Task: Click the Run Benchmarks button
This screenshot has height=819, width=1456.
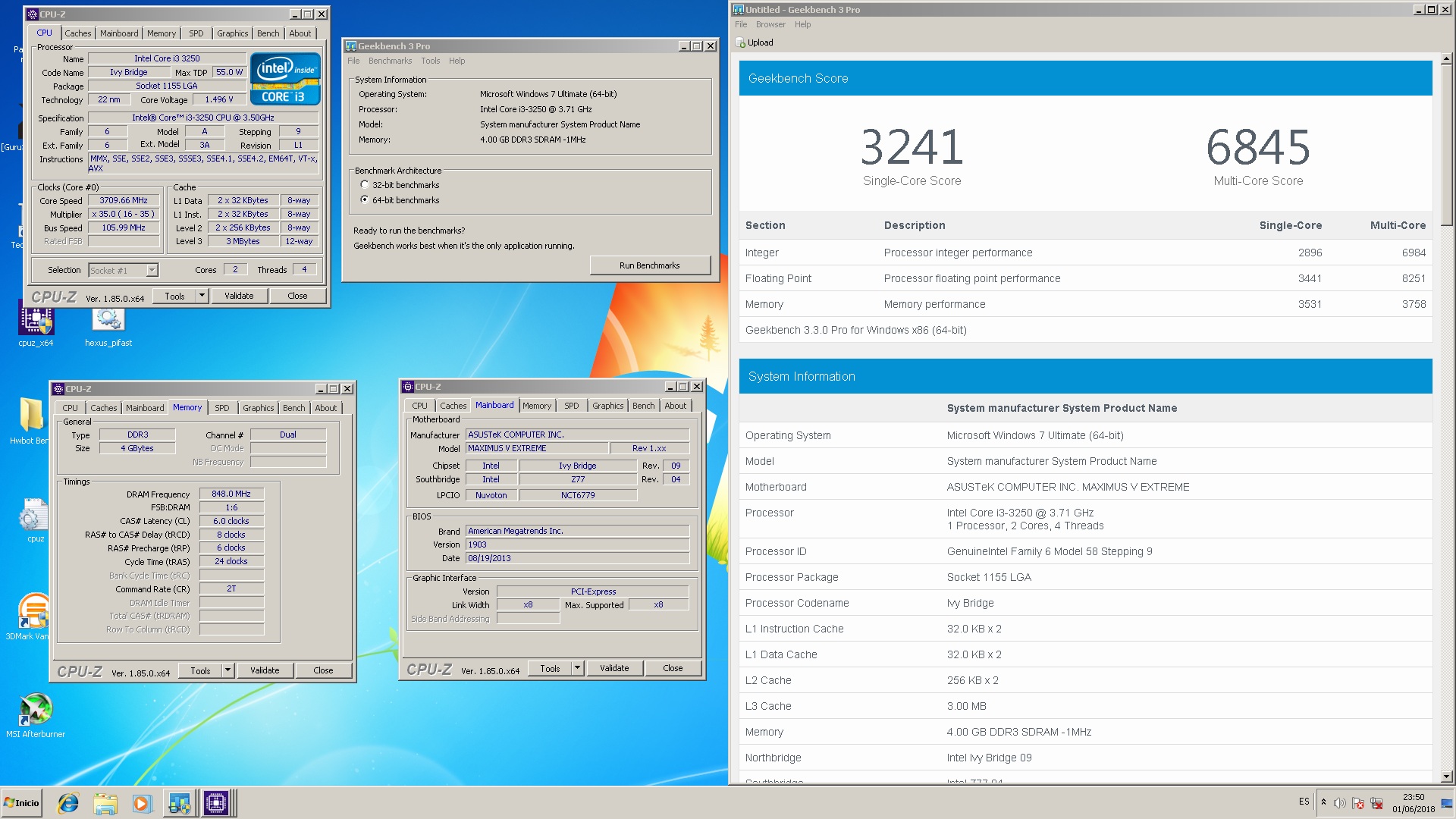Action: [650, 265]
